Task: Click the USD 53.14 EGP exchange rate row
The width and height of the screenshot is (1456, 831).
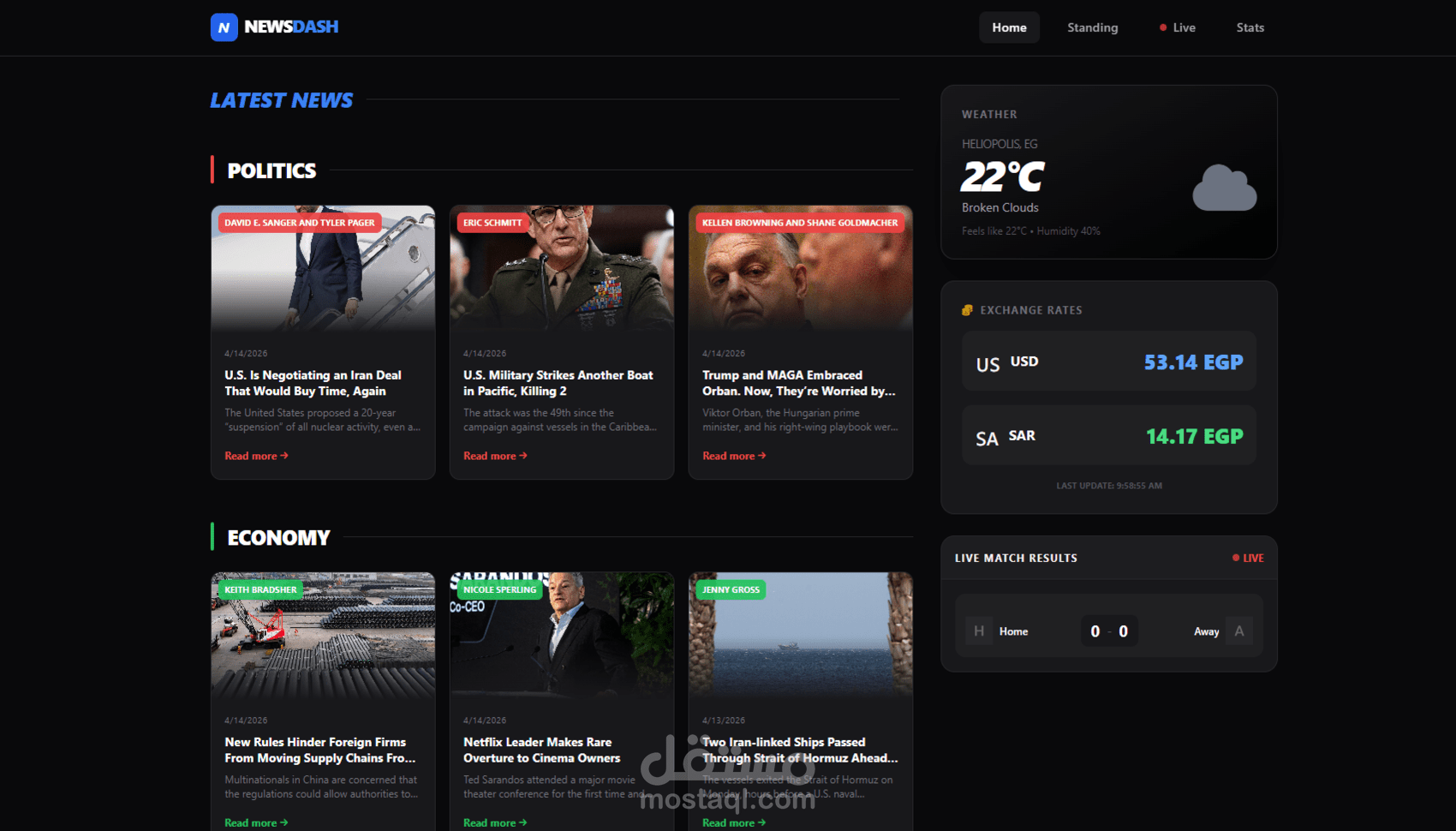Action: point(1108,361)
